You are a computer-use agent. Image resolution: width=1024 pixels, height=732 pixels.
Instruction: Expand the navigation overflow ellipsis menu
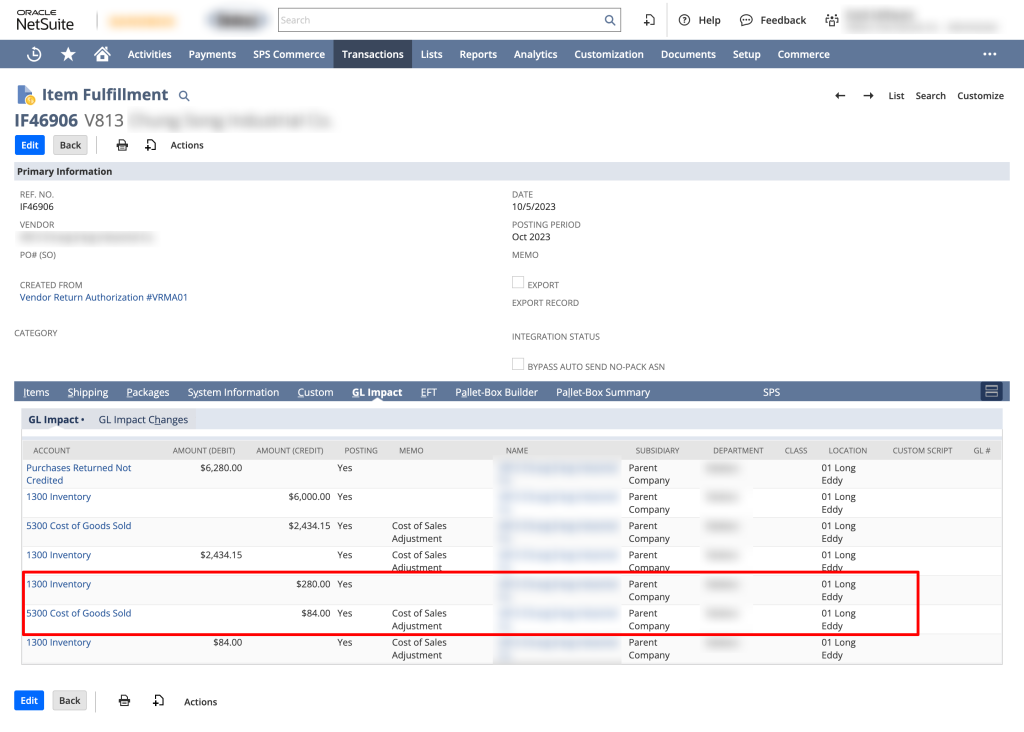[x=989, y=54]
